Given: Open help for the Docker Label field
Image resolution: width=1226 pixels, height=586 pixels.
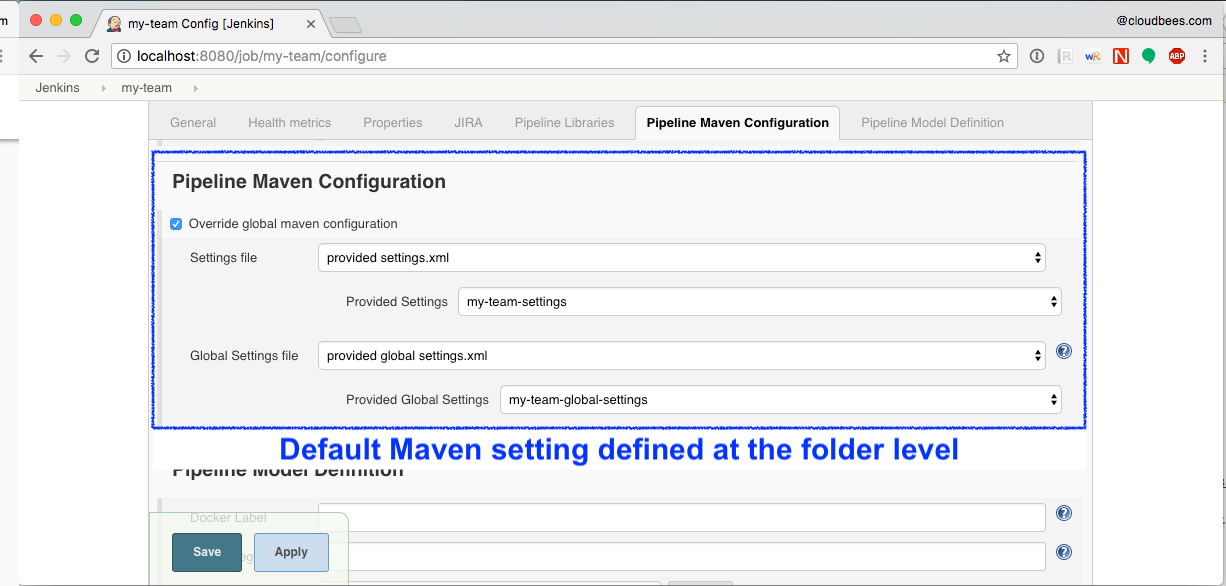Looking at the screenshot, I should pos(1064,513).
